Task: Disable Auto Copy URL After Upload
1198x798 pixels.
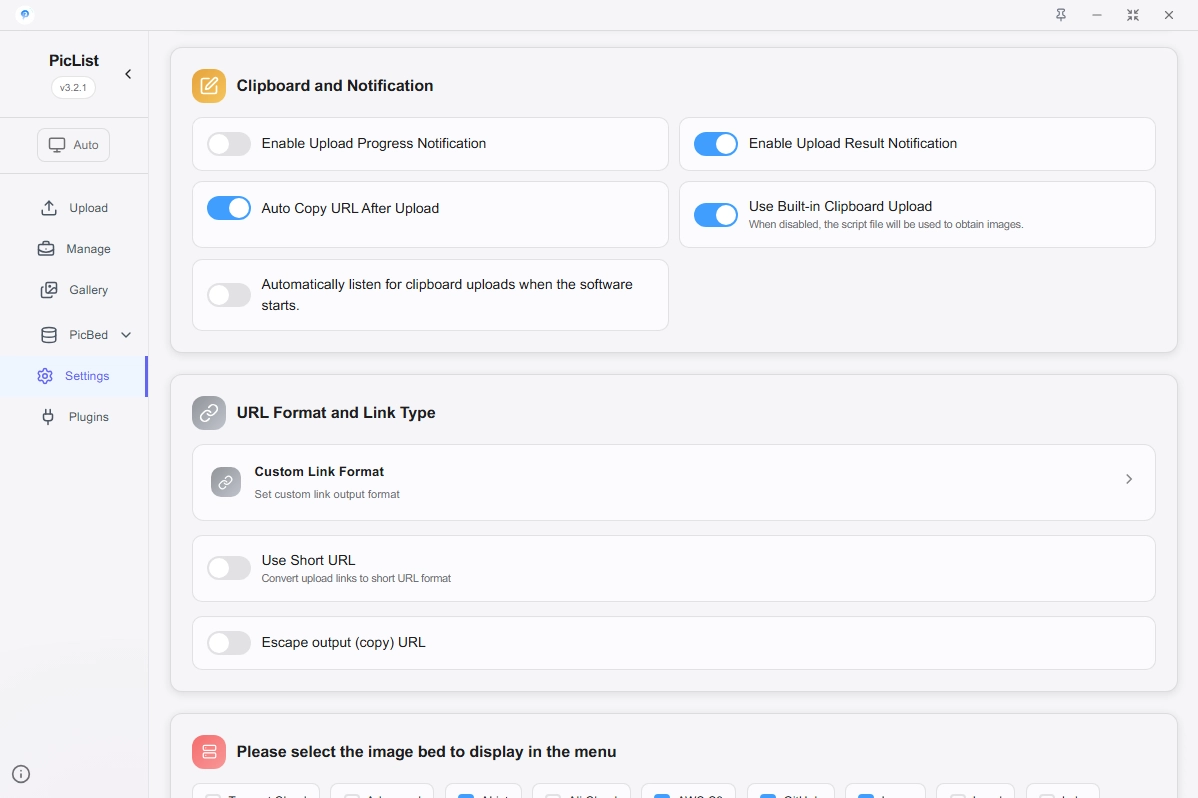Action: 229,208
